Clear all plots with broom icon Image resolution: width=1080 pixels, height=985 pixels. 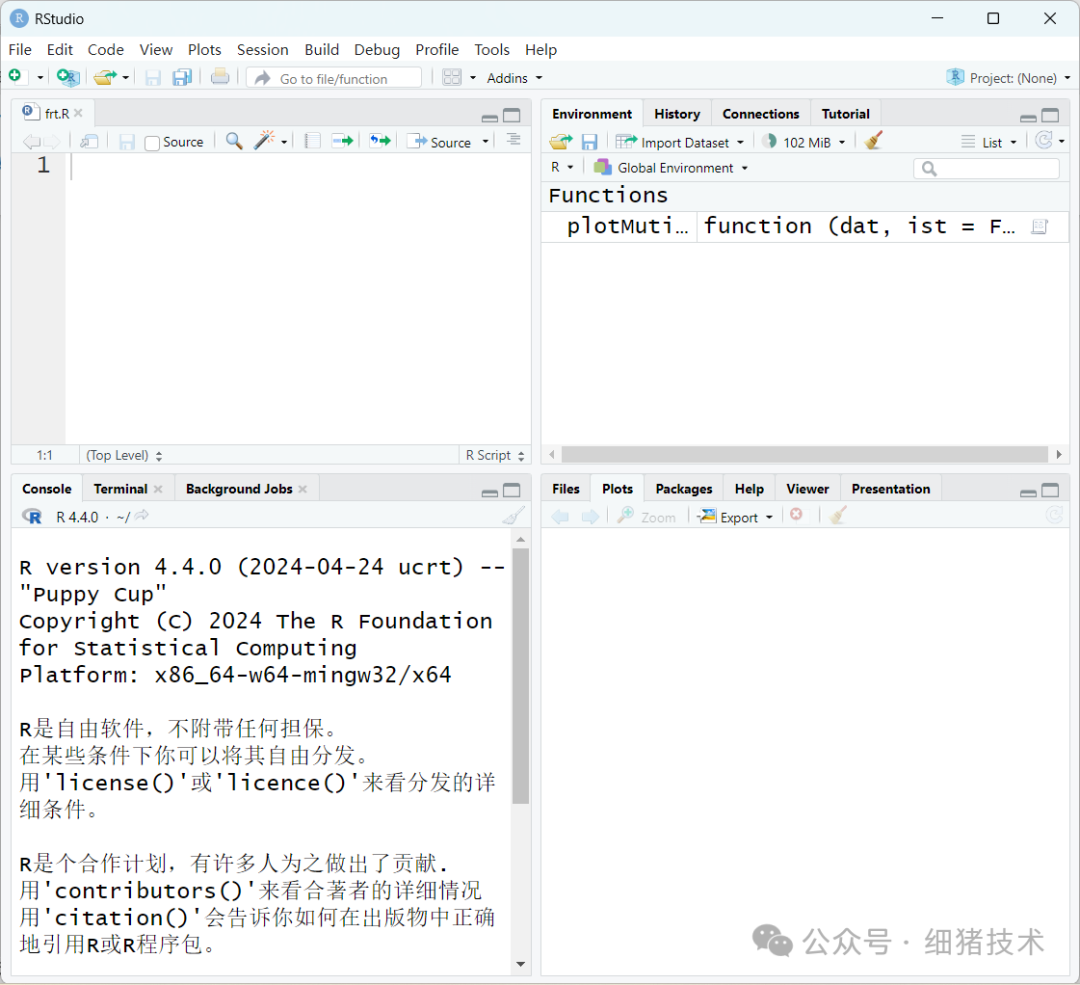[x=838, y=515]
